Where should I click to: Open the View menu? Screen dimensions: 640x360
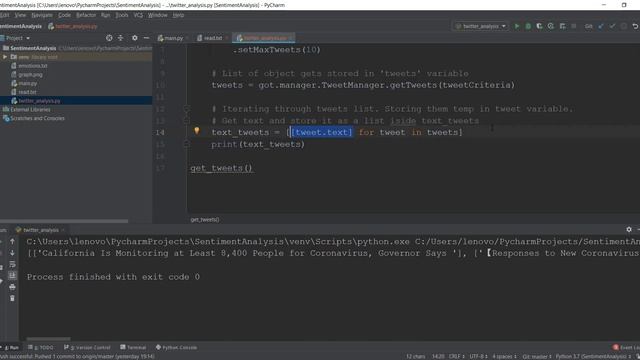[20, 15]
